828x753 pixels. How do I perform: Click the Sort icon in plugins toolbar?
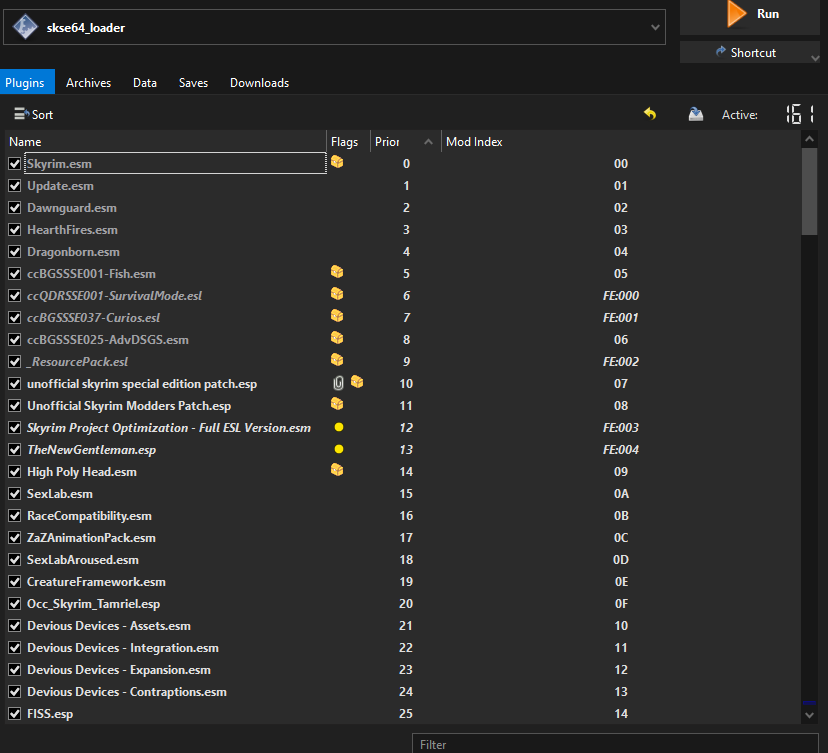click(21, 114)
